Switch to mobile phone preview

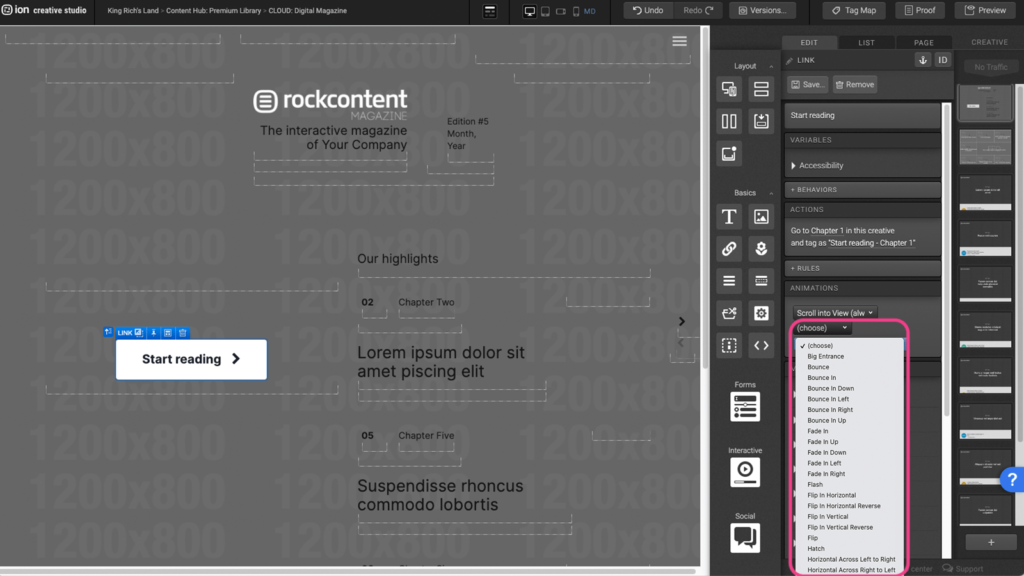pyautogui.click(x=576, y=11)
